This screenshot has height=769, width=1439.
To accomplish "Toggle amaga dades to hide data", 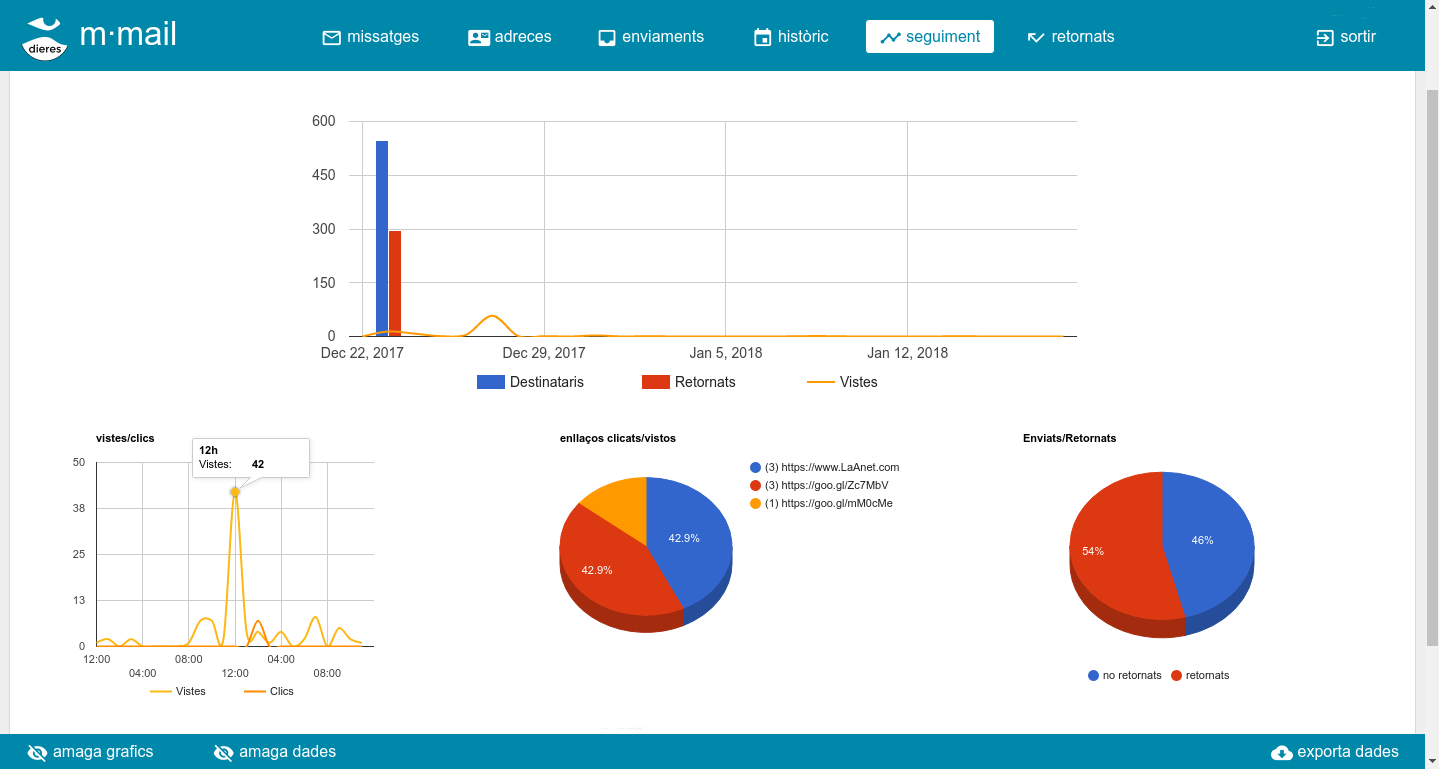I will (x=275, y=752).
